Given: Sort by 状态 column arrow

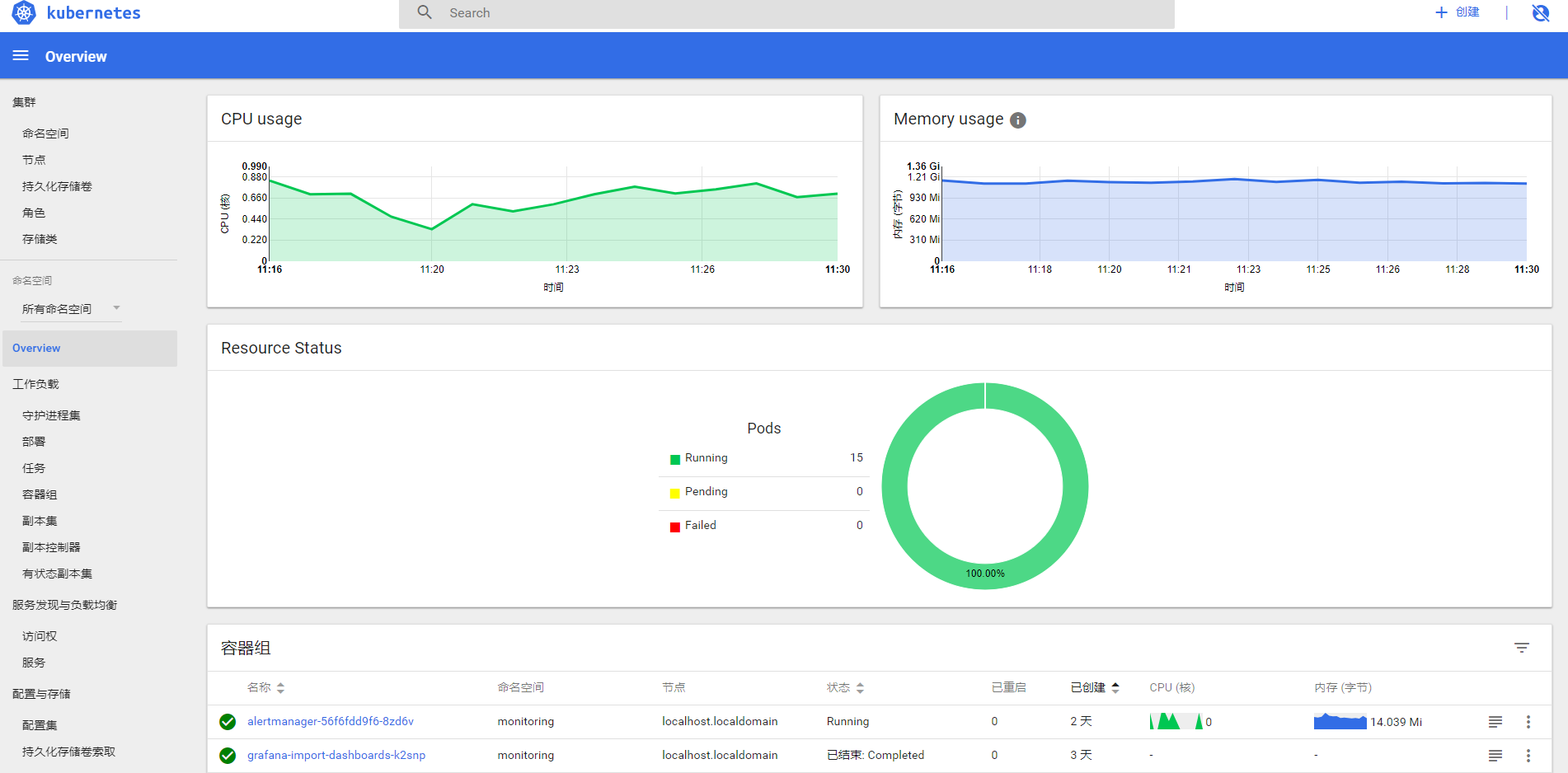Looking at the screenshot, I should [860, 688].
